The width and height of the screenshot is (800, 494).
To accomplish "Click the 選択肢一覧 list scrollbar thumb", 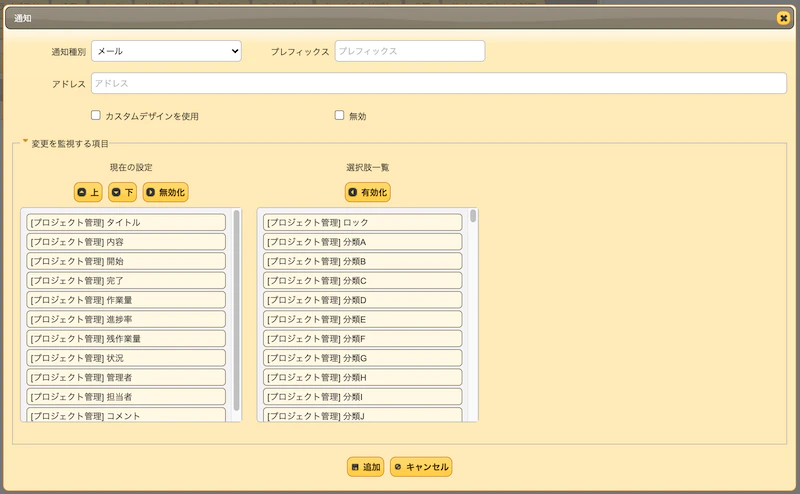I will pos(473,216).
